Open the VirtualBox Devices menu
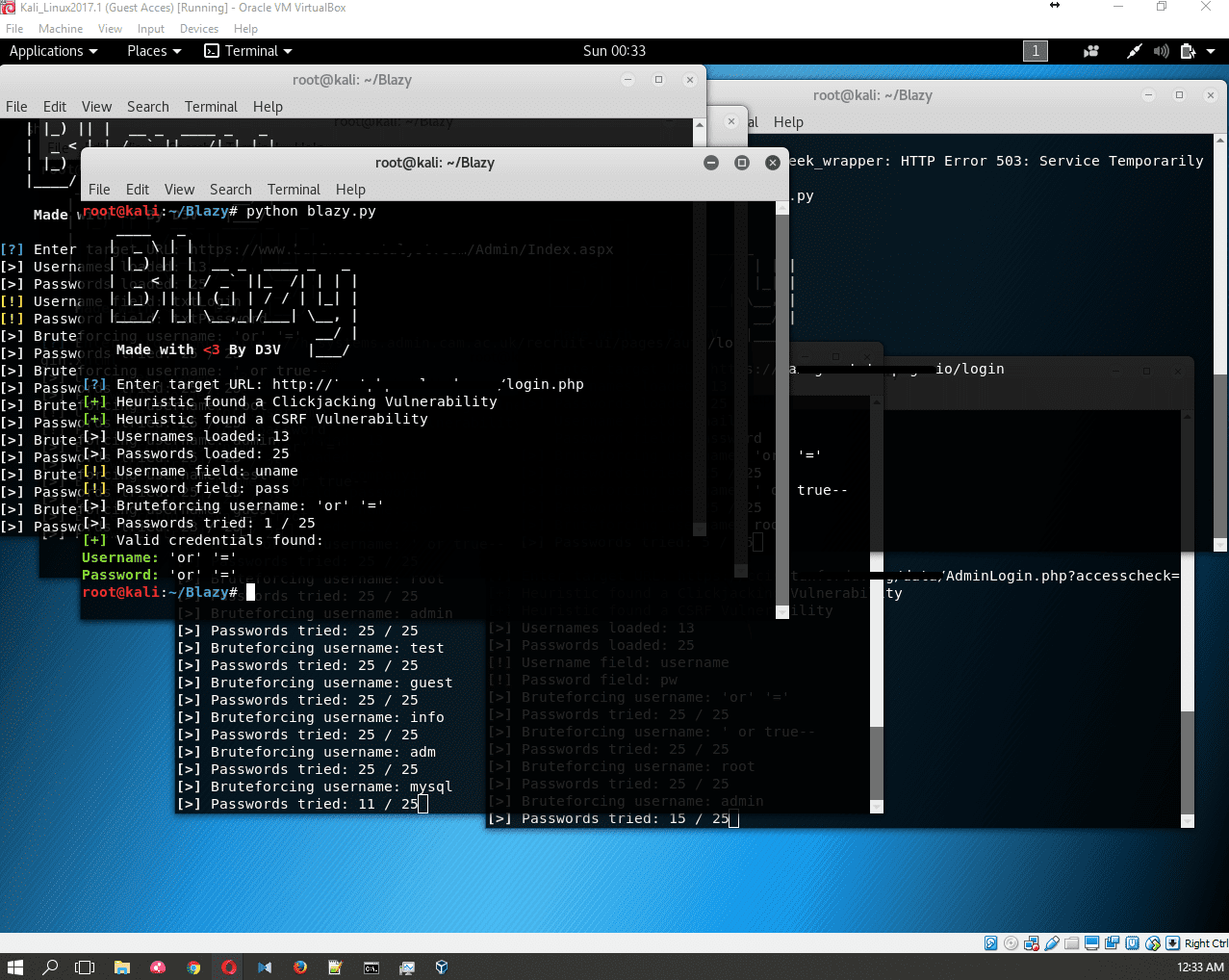Screen dimensions: 1229x980 (x=199, y=29)
